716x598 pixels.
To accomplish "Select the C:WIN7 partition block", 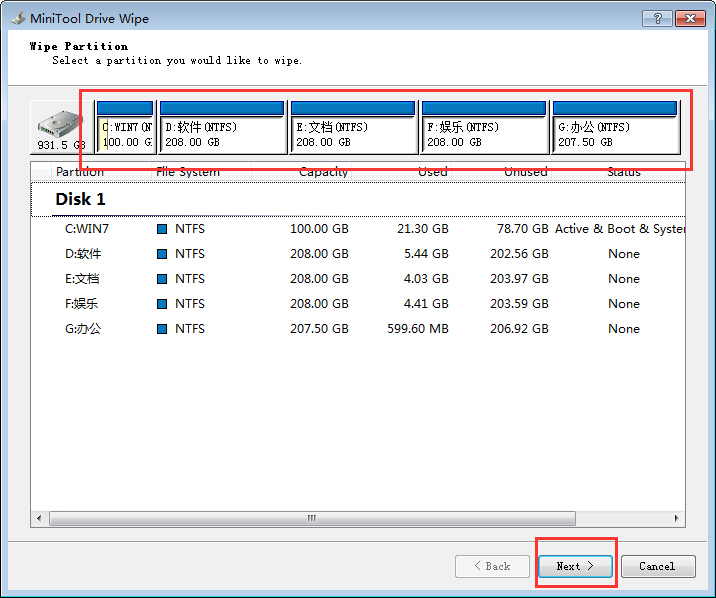I will coord(125,127).
